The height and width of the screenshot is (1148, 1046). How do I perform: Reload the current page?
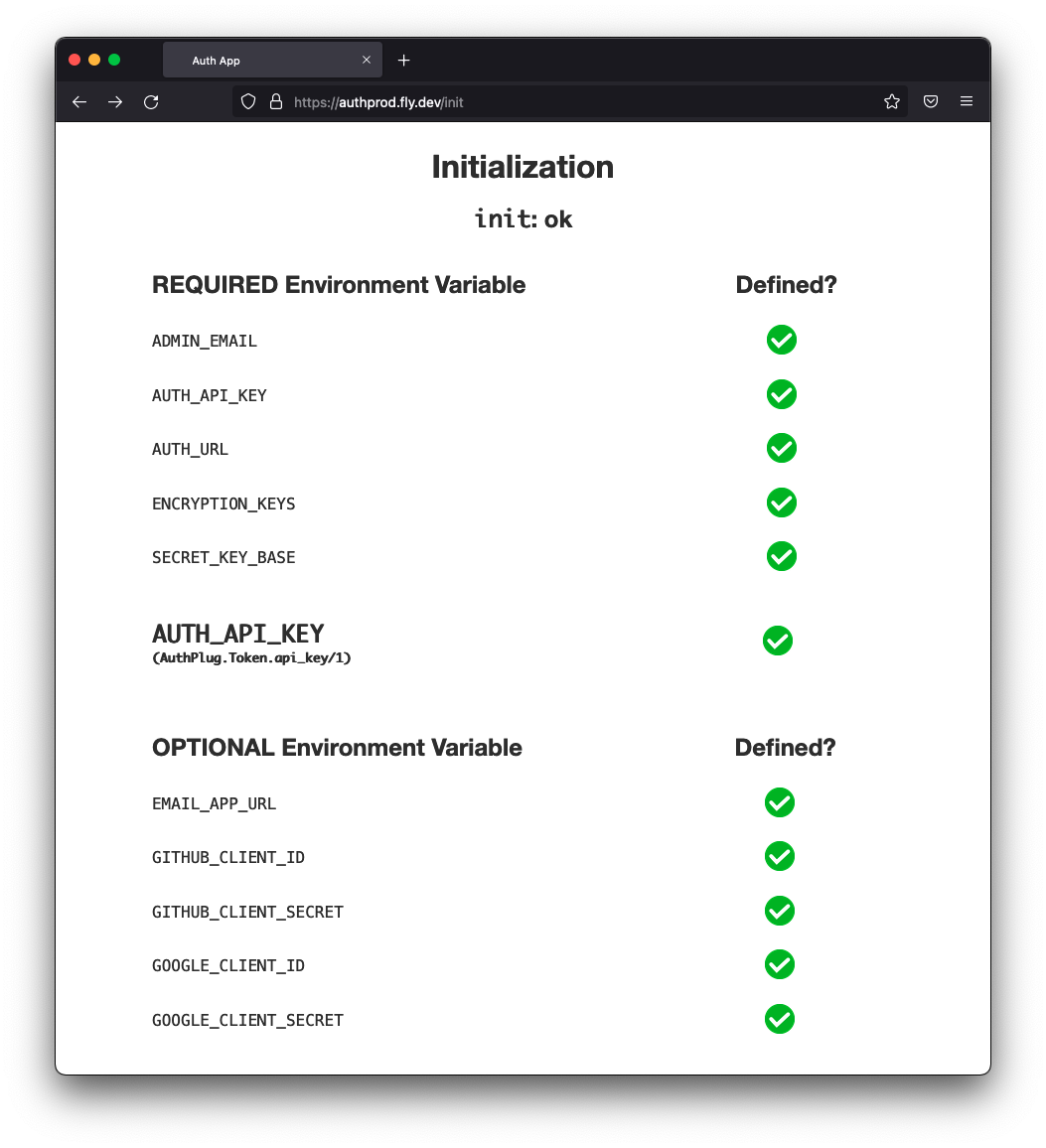pos(151,101)
